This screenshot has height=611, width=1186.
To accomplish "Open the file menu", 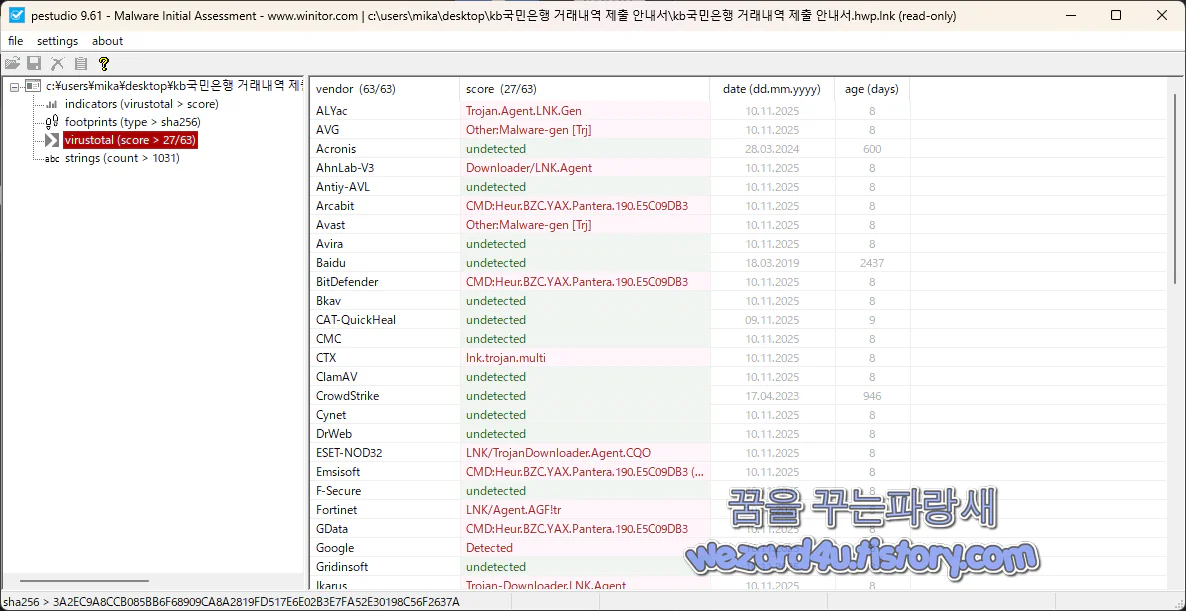I will [x=16, y=41].
